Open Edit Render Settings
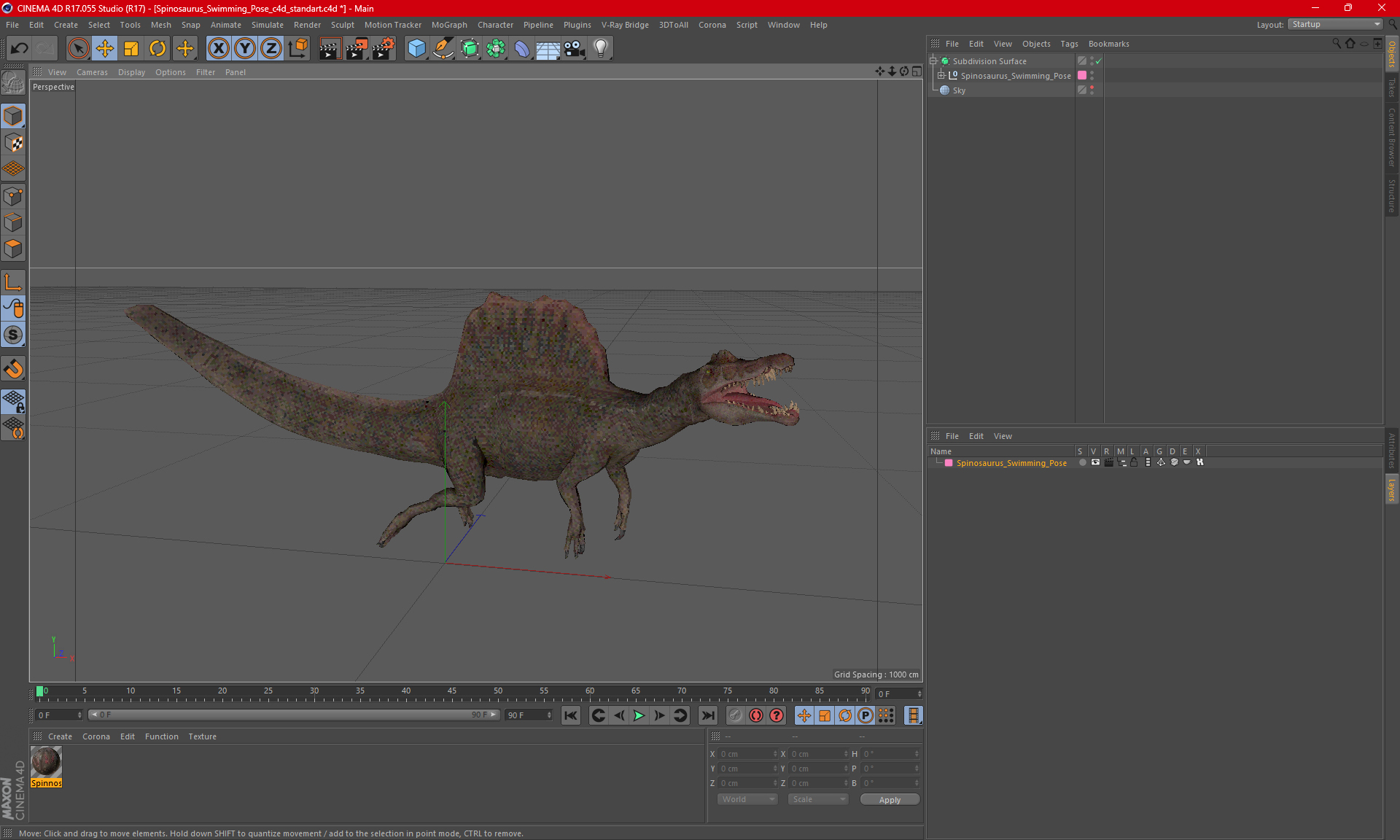Viewport: 1400px width, 840px height. click(384, 48)
